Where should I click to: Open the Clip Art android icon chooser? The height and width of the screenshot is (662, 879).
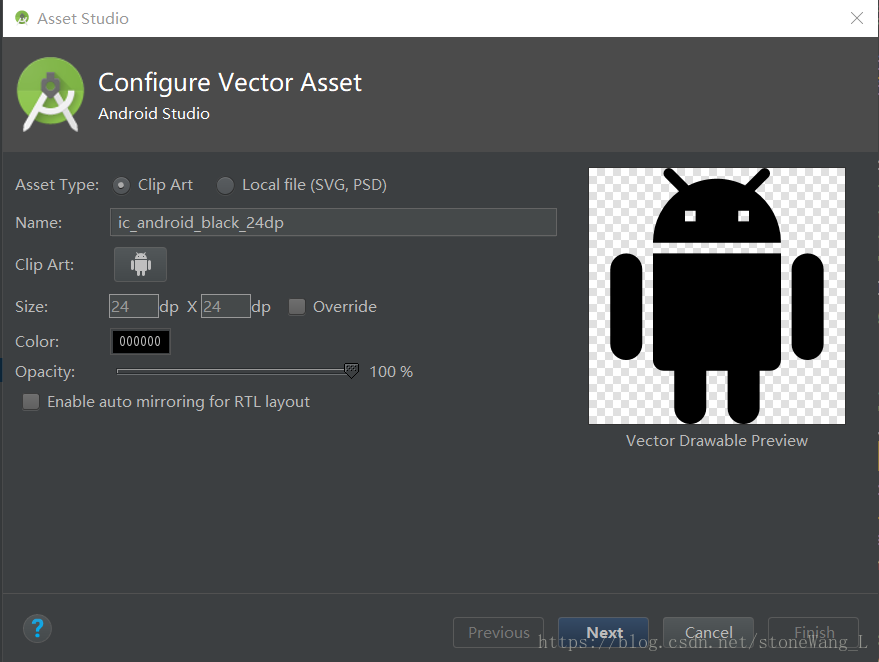pos(140,264)
